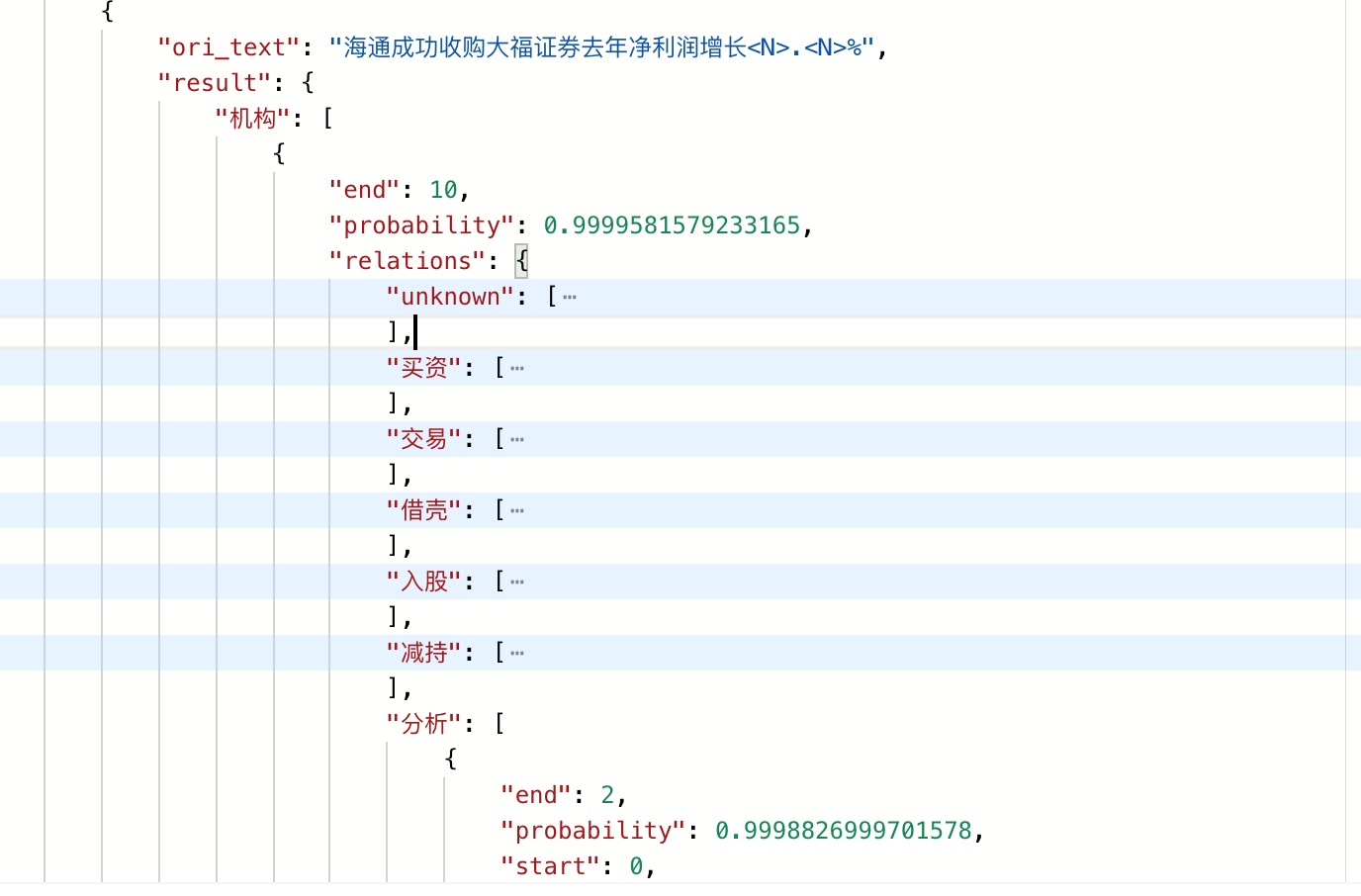The image size is (1361, 896).
Task: Click the "借壳" key
Action: [423, 510]
